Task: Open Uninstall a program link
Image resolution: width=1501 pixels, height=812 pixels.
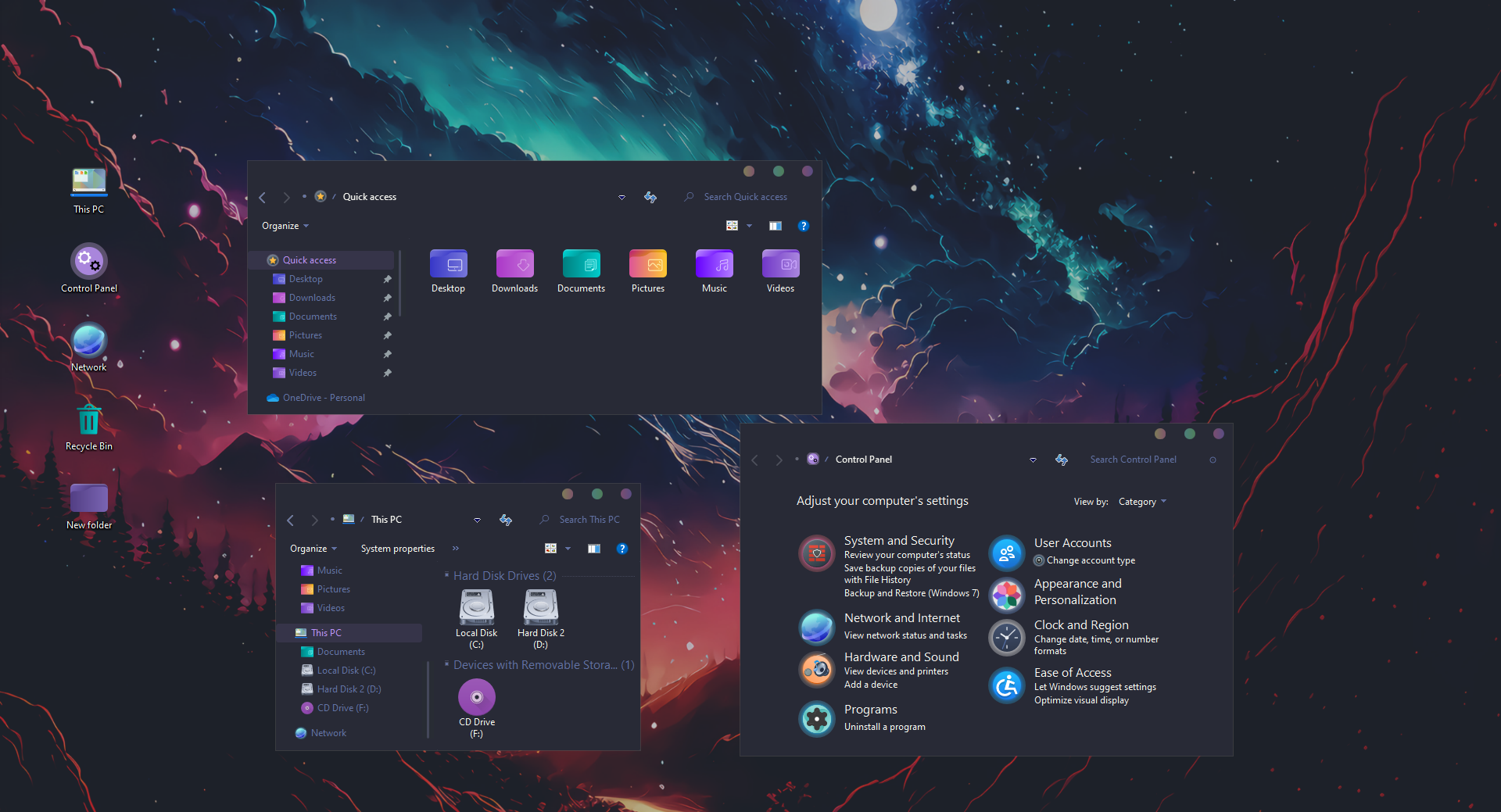Action: pyautogui.click(x=884, y=726)
